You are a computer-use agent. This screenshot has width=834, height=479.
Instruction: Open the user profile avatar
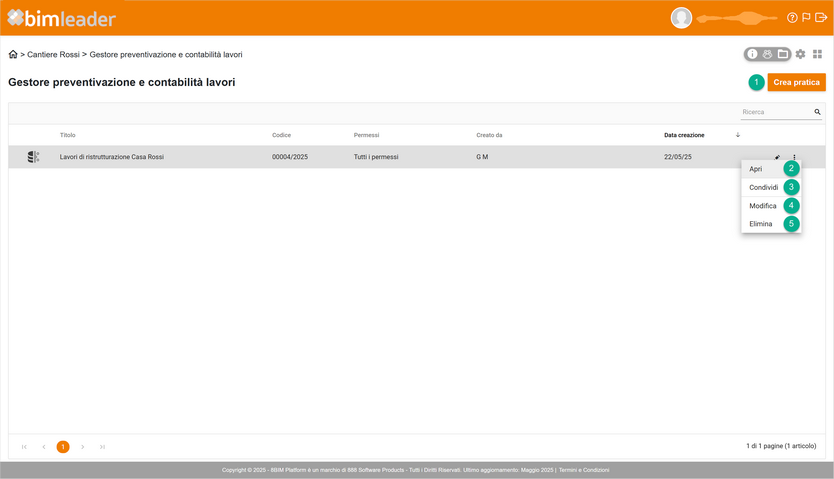coord(681,18)
